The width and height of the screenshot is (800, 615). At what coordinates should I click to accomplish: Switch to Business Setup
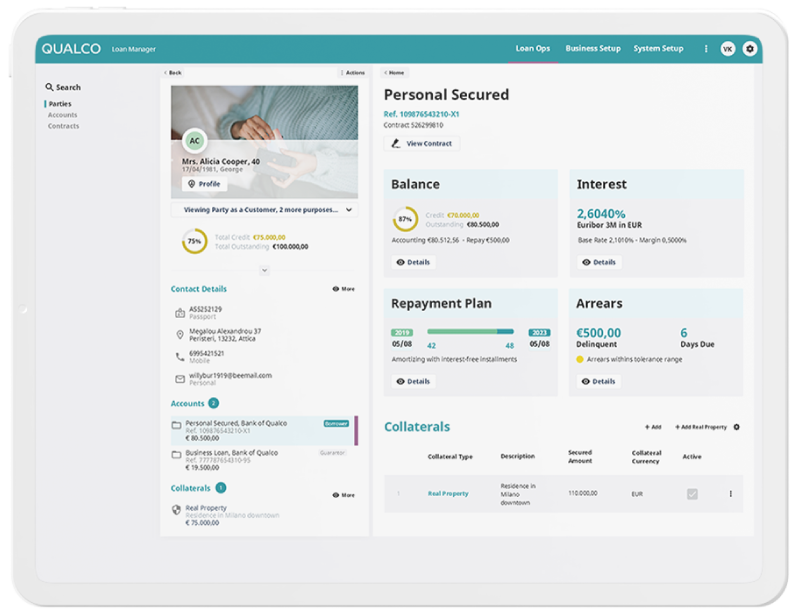tap(594, 48)
